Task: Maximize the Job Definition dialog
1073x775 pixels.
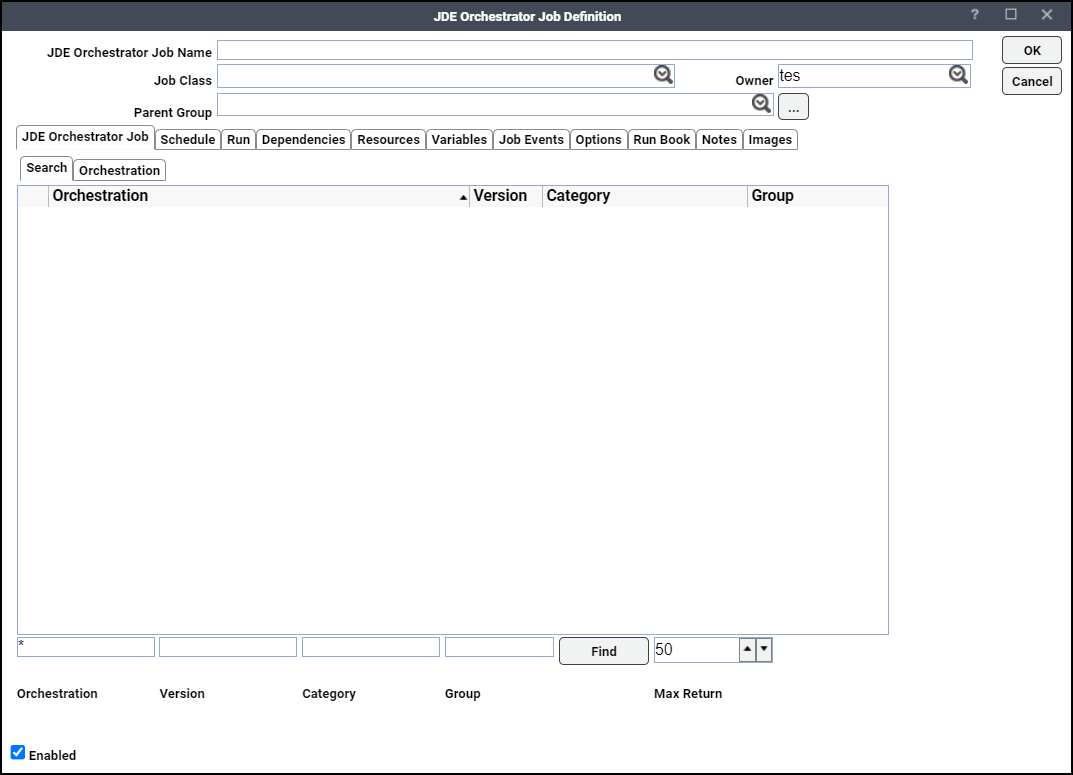Action: click(x=1011, y=14)
